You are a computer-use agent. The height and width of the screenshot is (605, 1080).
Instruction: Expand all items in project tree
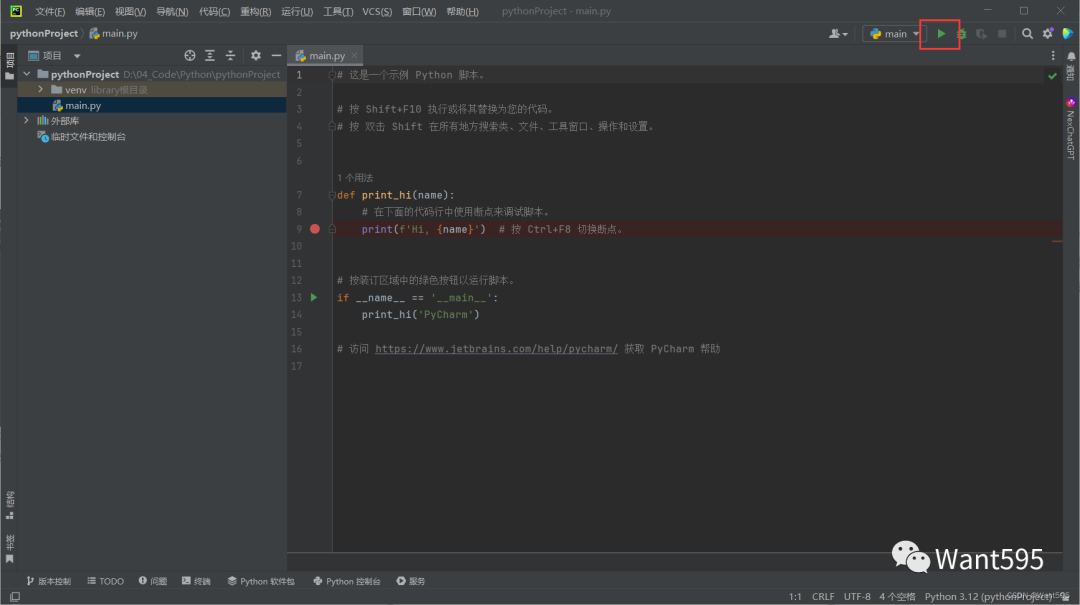(x=210, y=56)
